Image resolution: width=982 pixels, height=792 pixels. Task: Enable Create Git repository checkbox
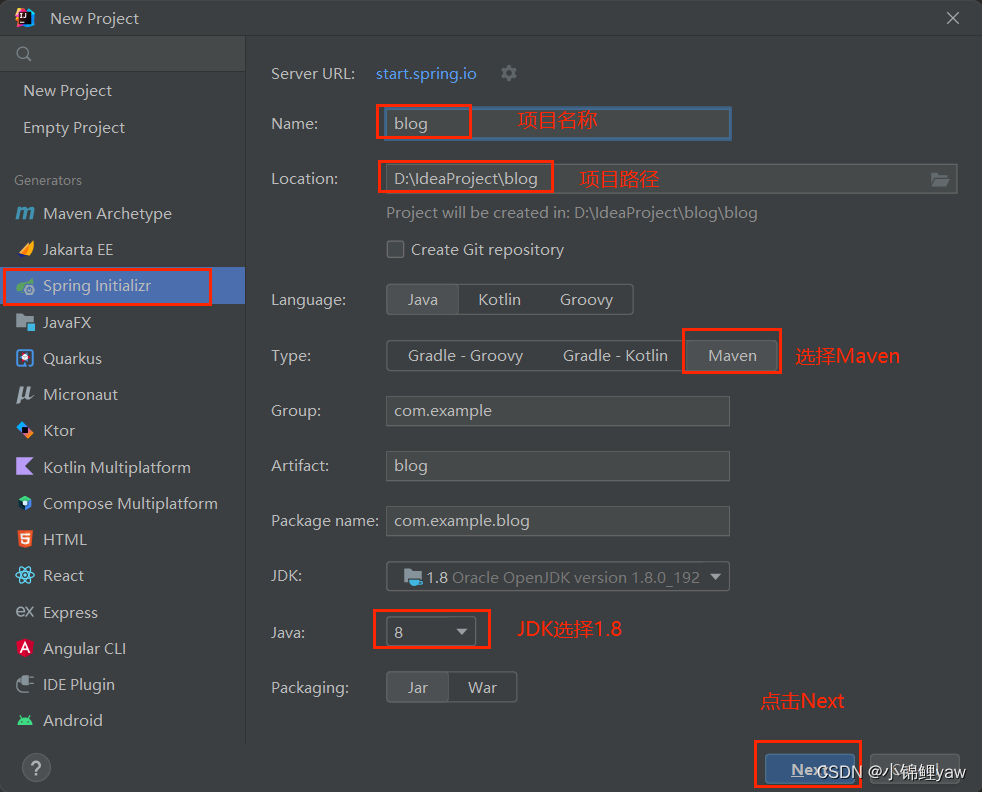click(395, 249)
